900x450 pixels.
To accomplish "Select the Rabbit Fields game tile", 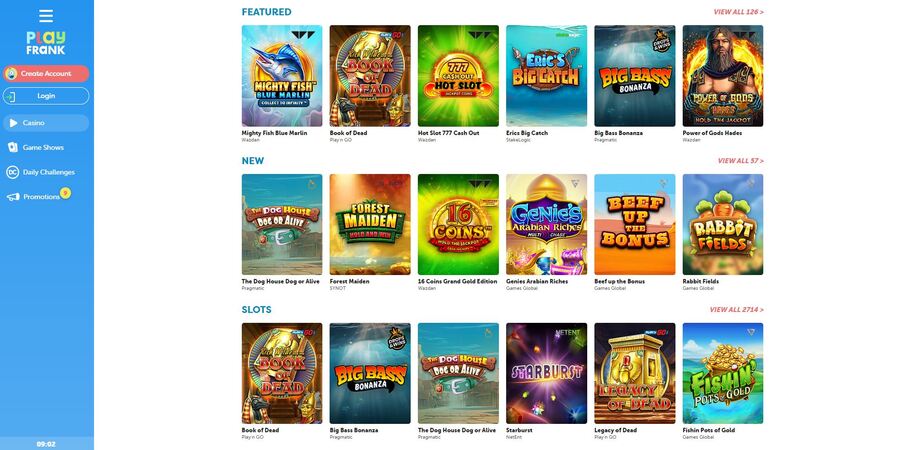I will [x=723, y=224].
